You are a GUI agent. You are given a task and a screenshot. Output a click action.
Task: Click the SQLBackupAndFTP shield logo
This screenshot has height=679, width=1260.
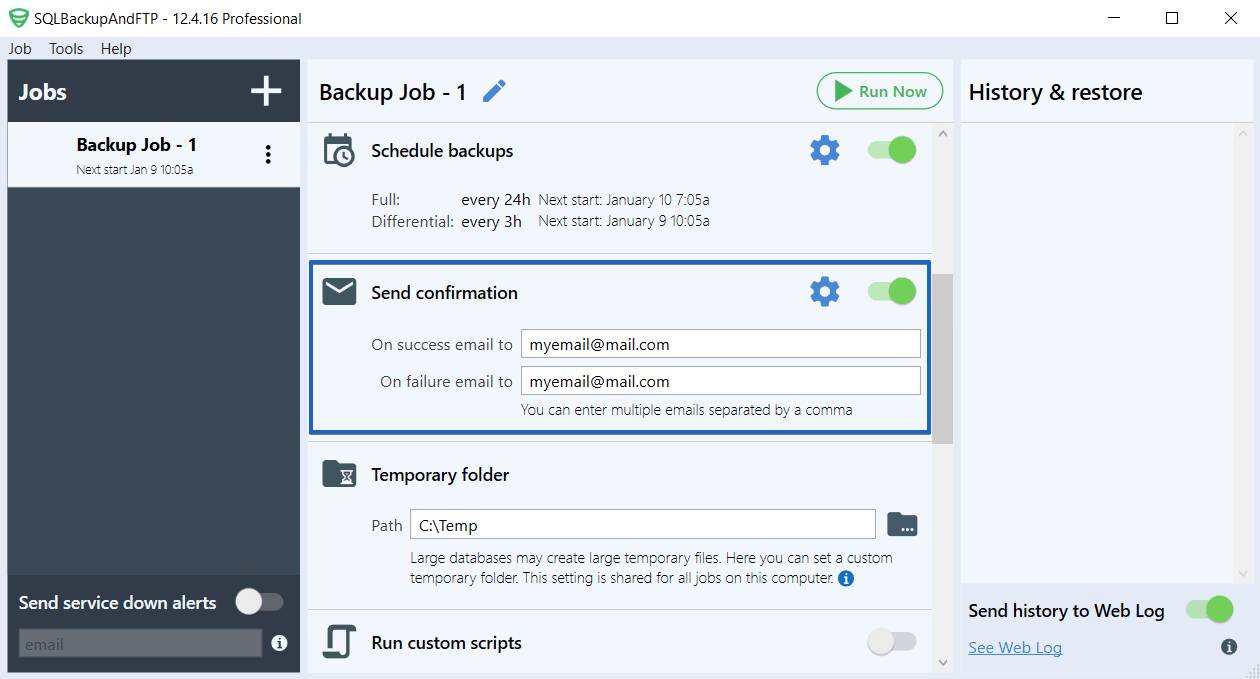pos(18,18)
